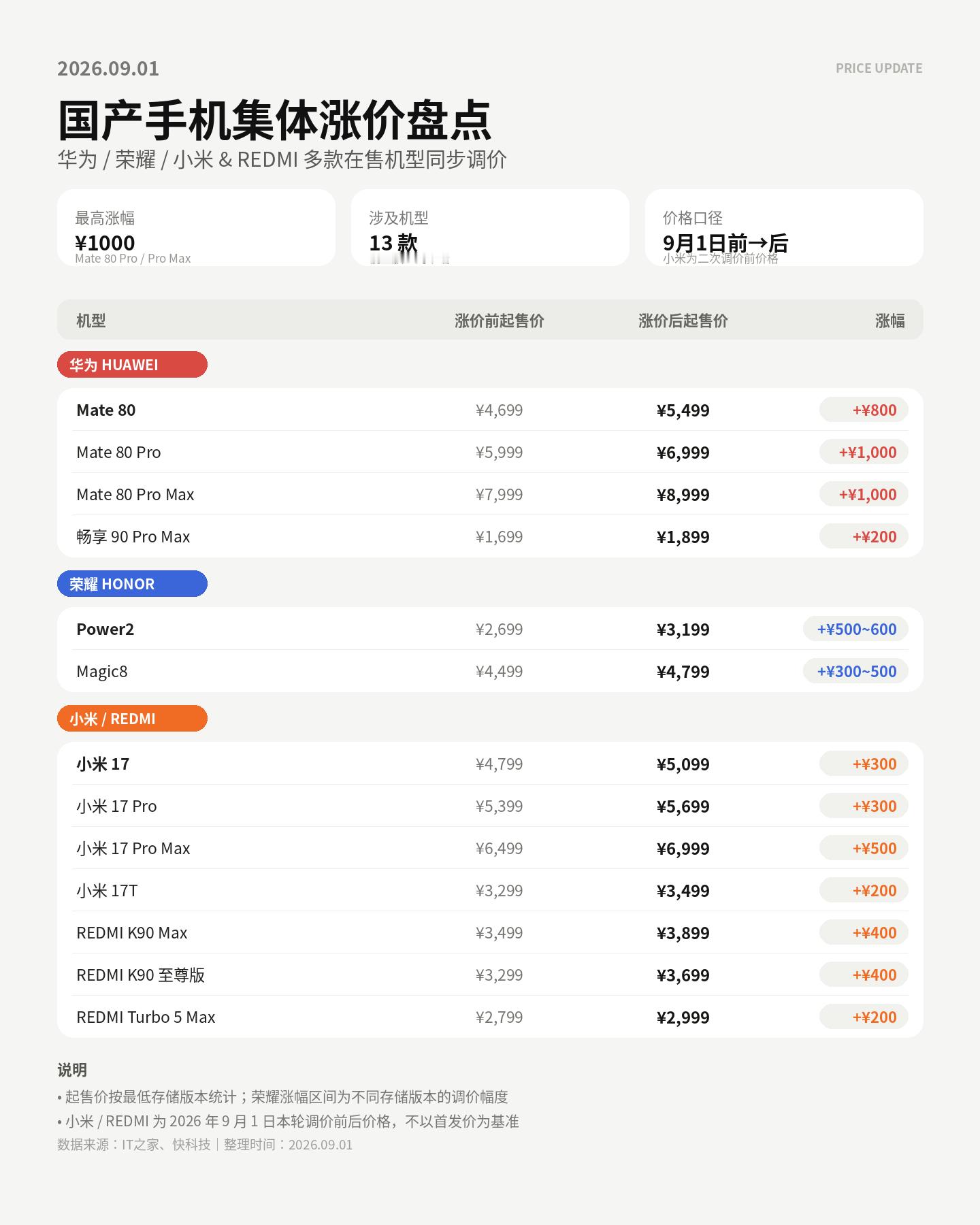
Task: Click the 价格口径 summary card
Action: point(784,227)
